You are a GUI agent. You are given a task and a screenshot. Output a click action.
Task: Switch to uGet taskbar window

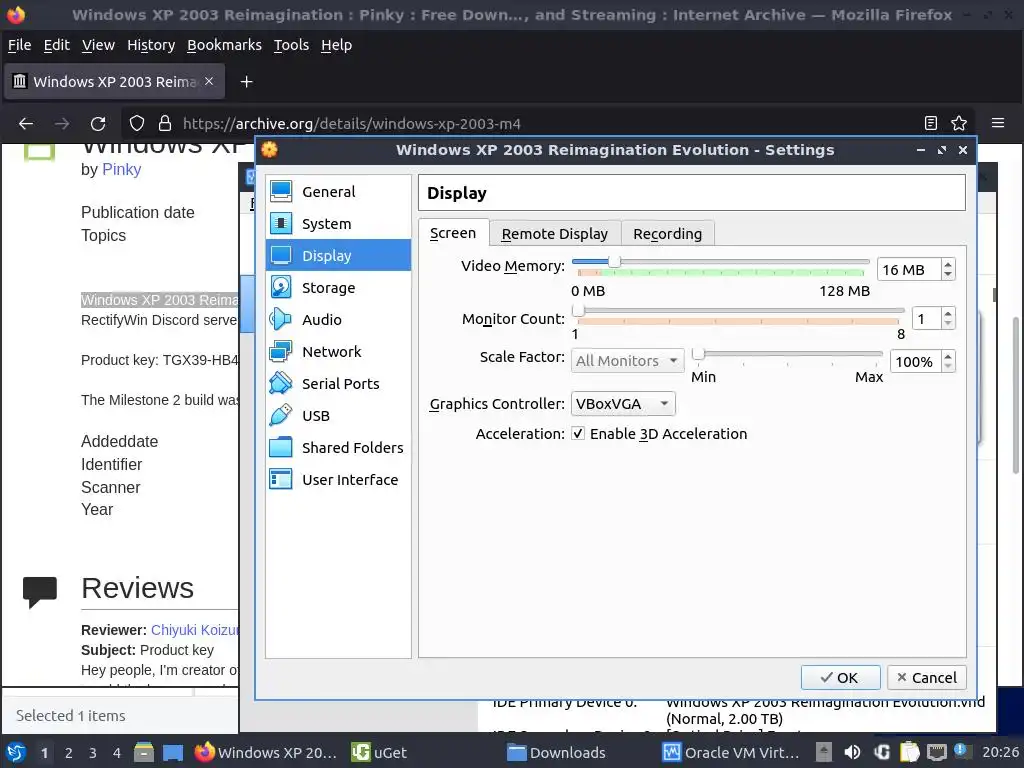pyautogui.click(x=379, y=752)
